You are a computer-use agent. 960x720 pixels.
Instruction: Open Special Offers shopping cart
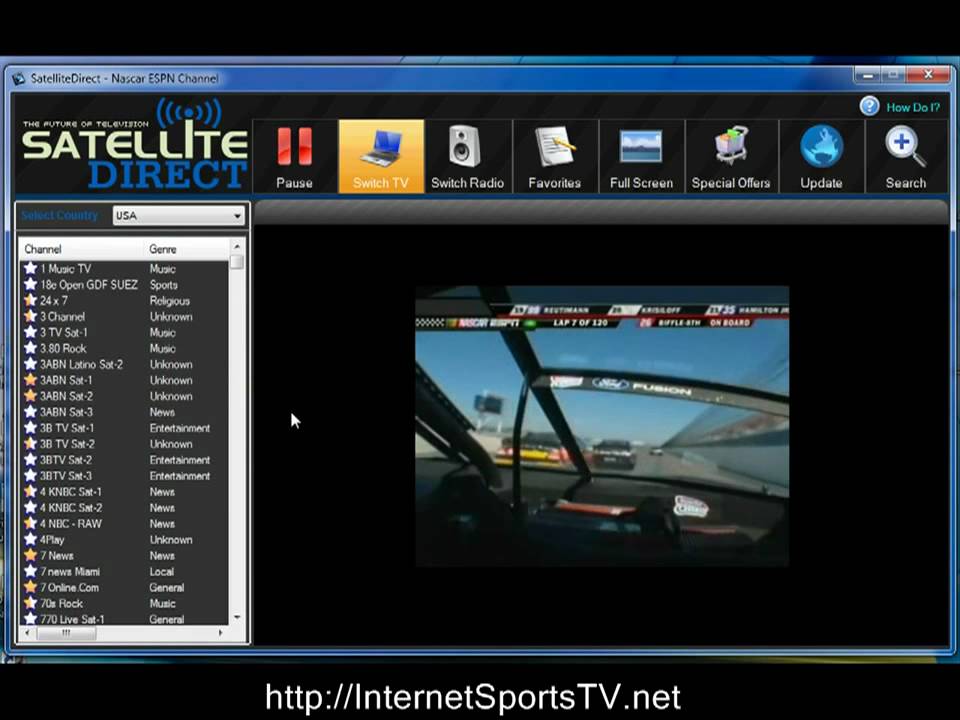pos(730,157)
